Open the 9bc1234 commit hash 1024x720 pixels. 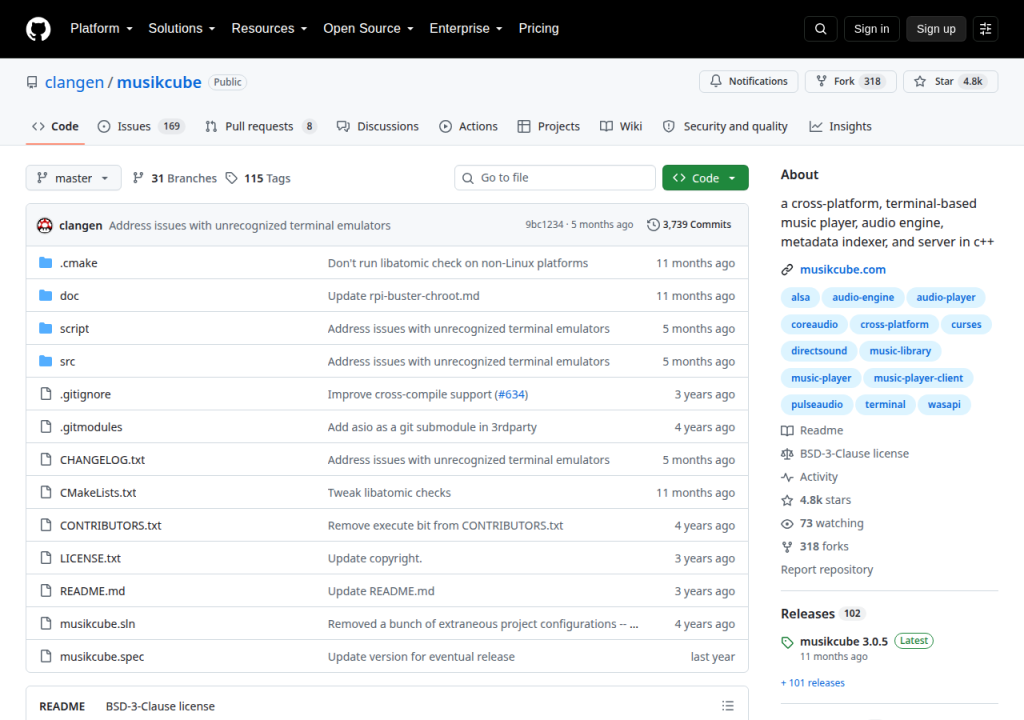(544, 225)
